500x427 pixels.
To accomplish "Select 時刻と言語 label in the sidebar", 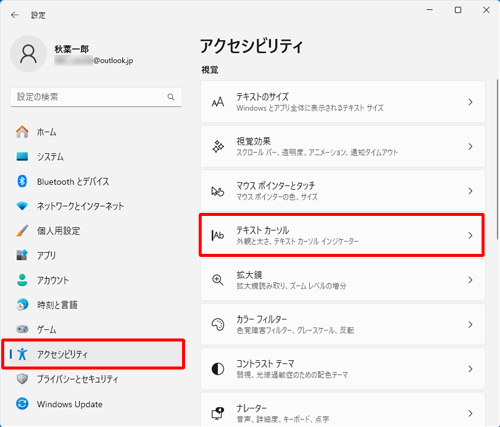I will [x=57, y=305].
